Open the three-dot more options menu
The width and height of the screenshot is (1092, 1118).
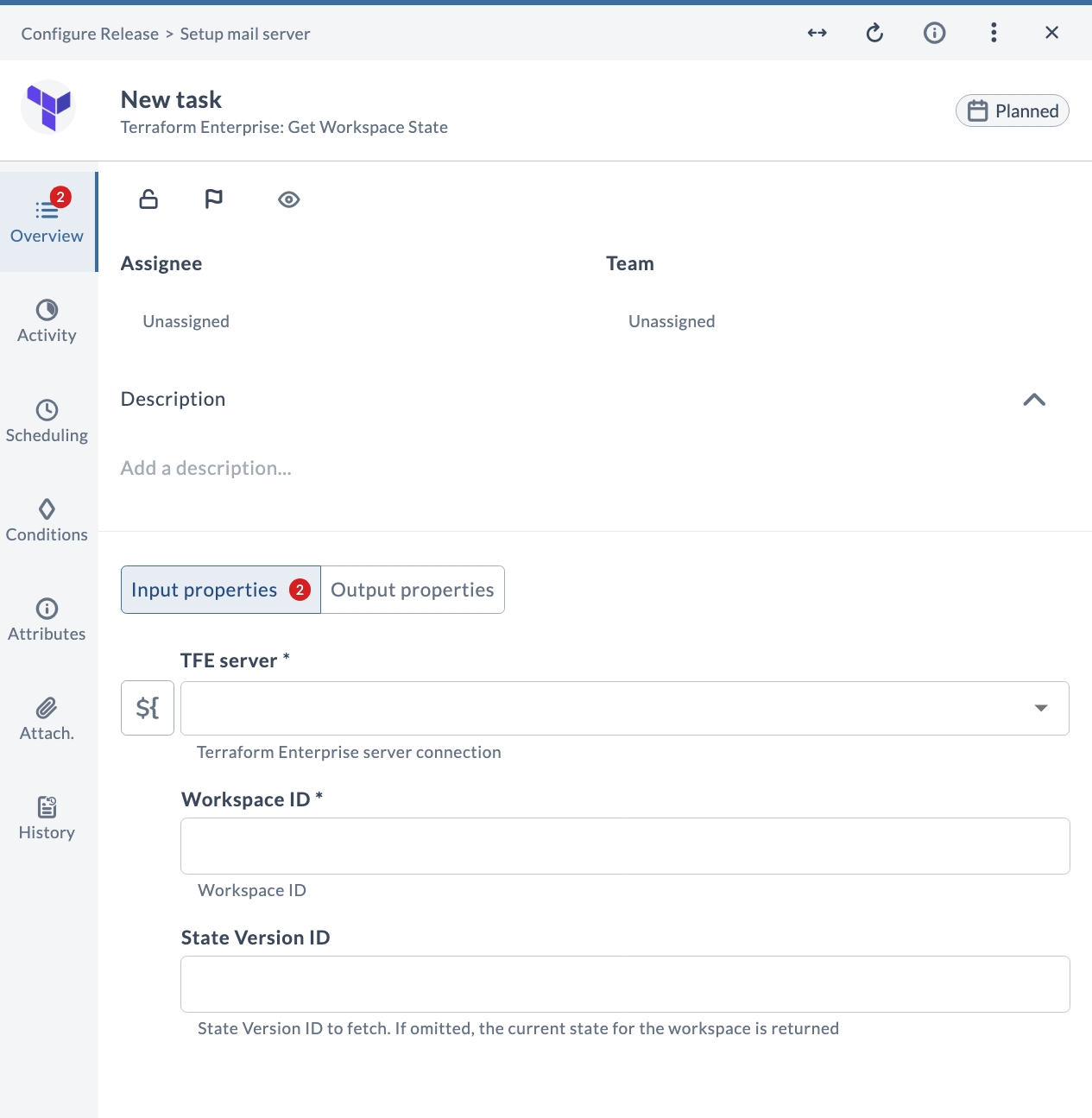pyautogui.click(x=994, y=33)
